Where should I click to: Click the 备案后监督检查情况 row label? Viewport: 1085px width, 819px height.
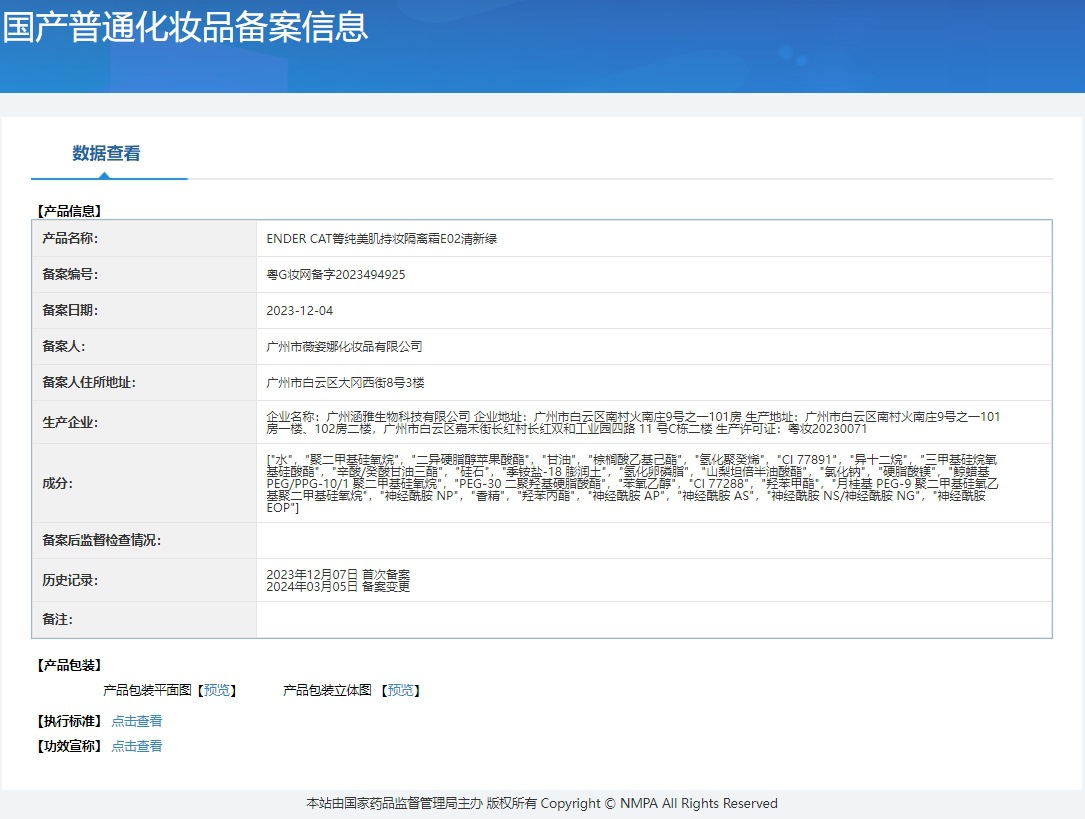pyautogui.click(x=102, y=540)
